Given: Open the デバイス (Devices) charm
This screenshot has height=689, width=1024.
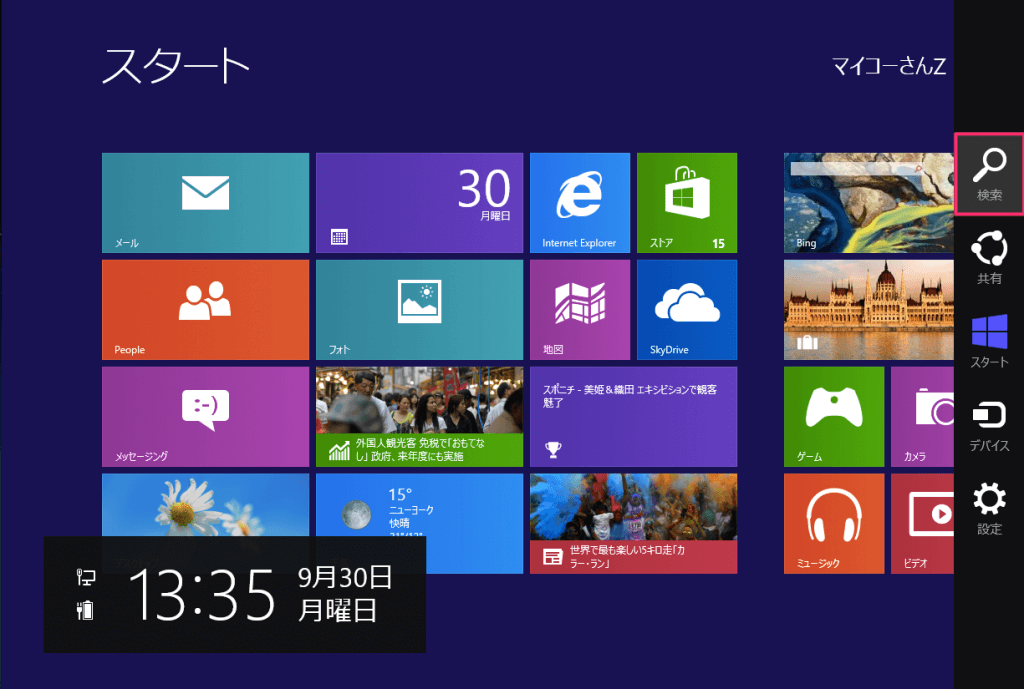Looking at the screenshot, I should (989, 425).
